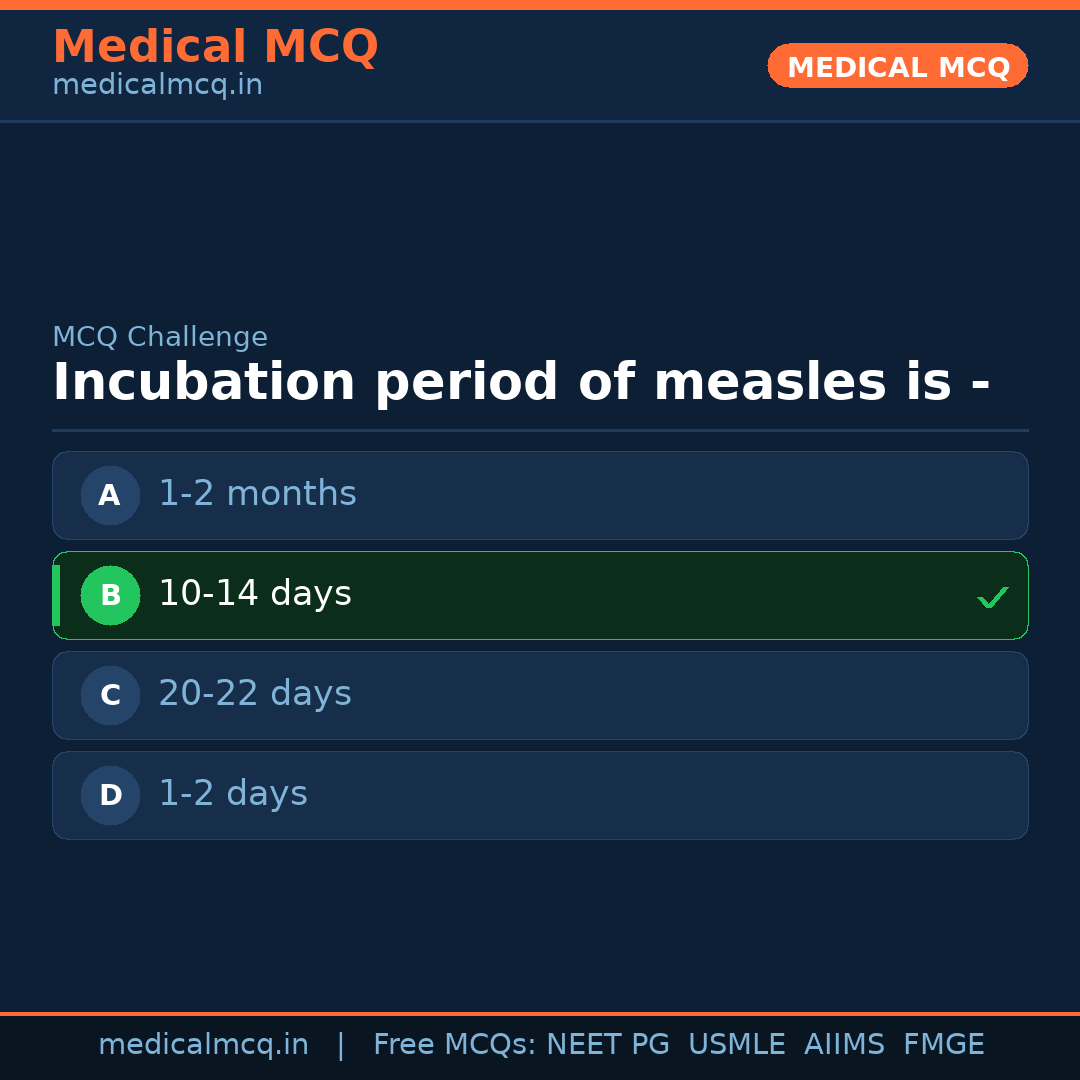Screen dimensions: 1080x1080
Task: Select the '1-2 months' answer text
Action: tap(257, 494)
